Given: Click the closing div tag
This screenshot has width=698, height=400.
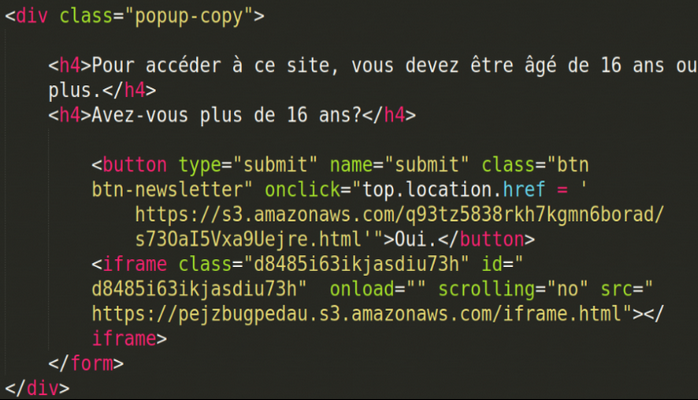Looking at the screenshot, I should [37, 388].
